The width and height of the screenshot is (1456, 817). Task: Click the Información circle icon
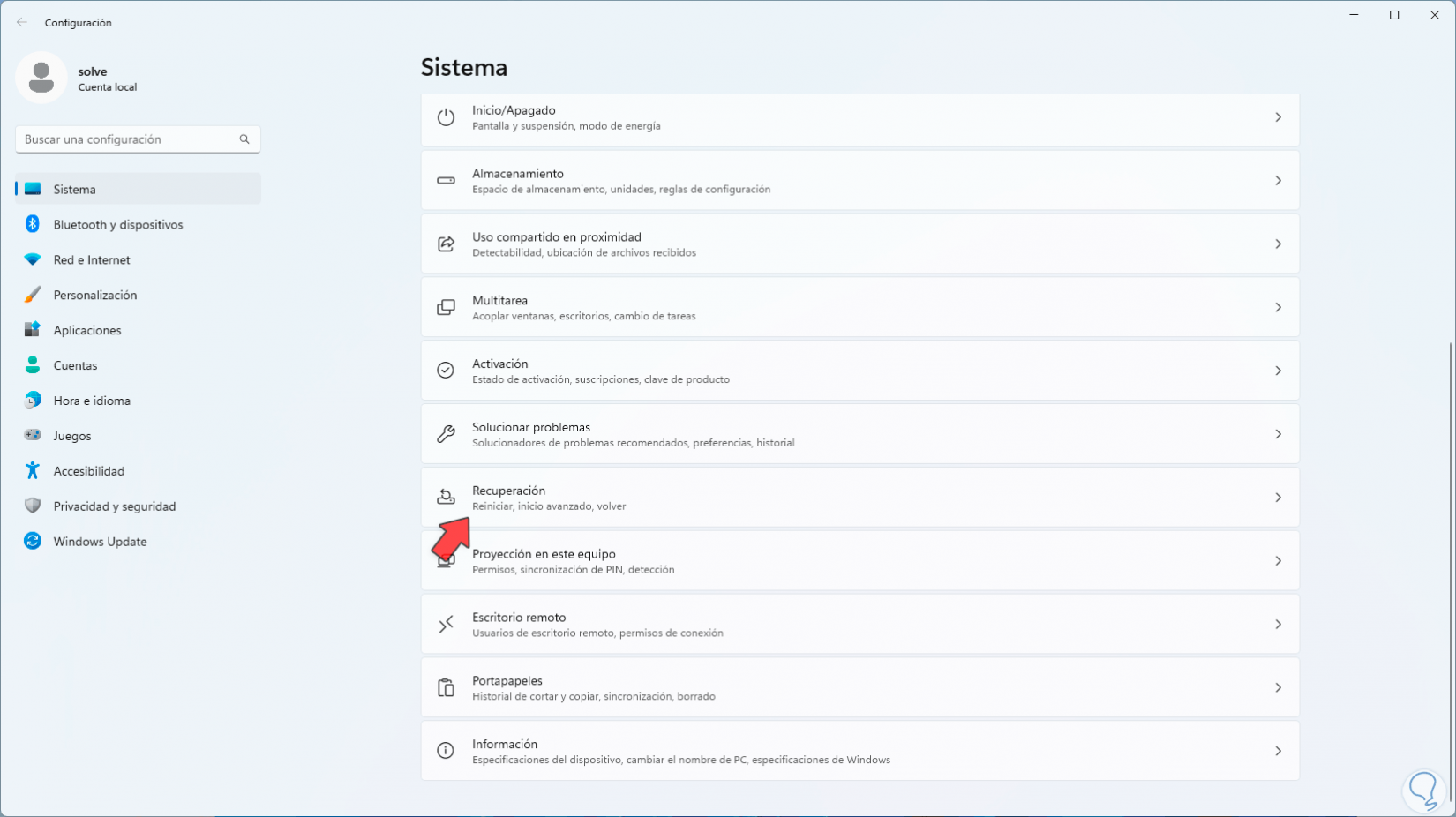pos(446,751)
